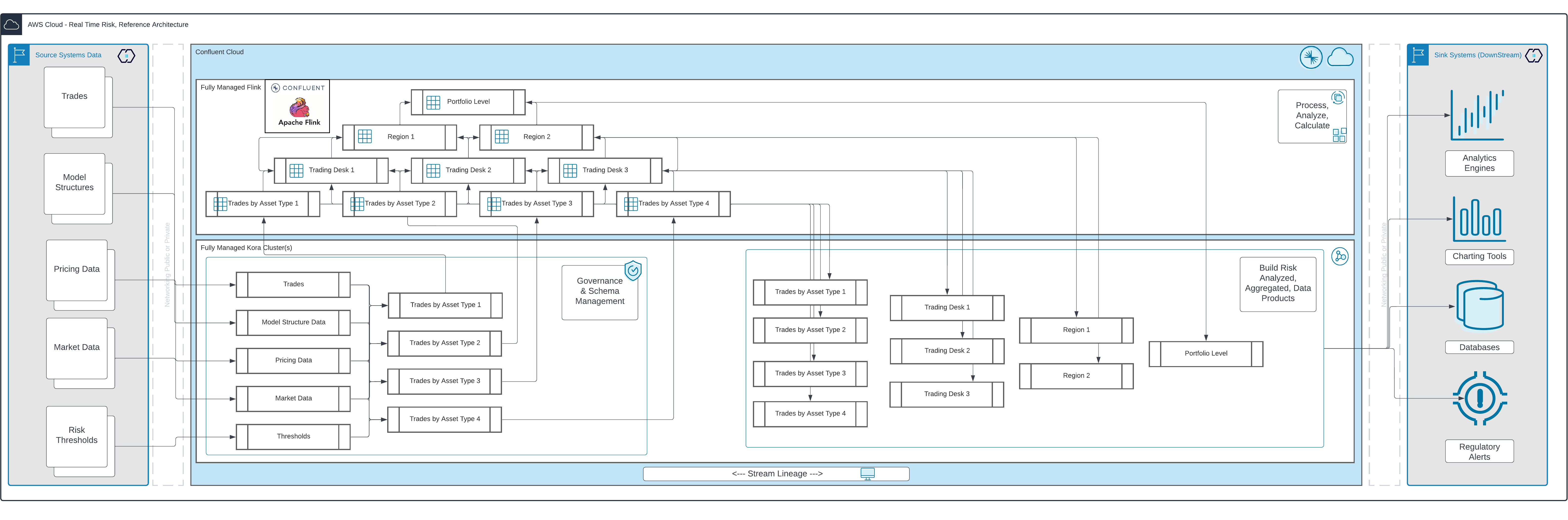
Task: Click the Regulatory Alerts target icon
Action: pos(1480,399)
